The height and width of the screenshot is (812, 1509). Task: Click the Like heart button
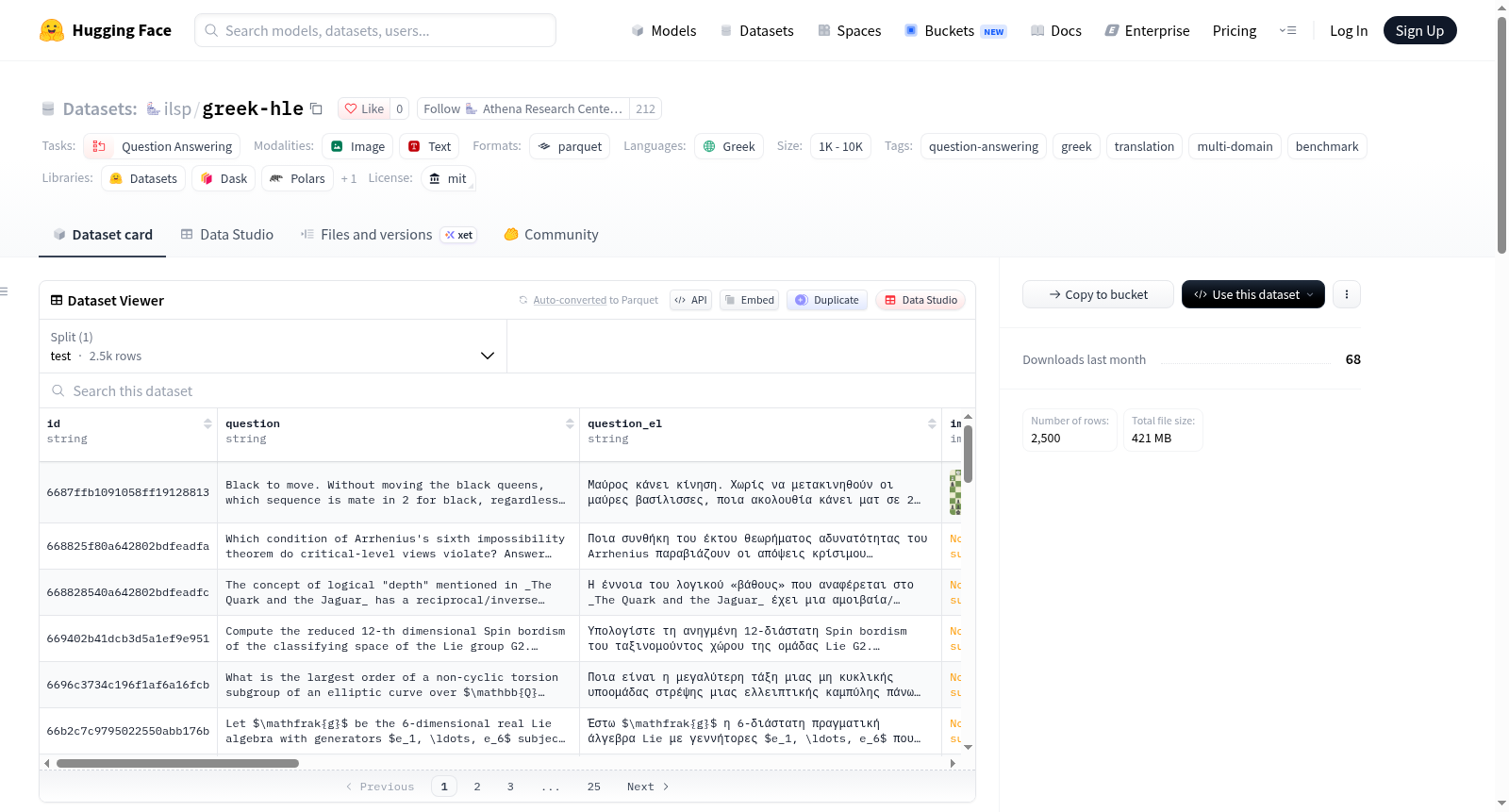click(x=364, y=108)
